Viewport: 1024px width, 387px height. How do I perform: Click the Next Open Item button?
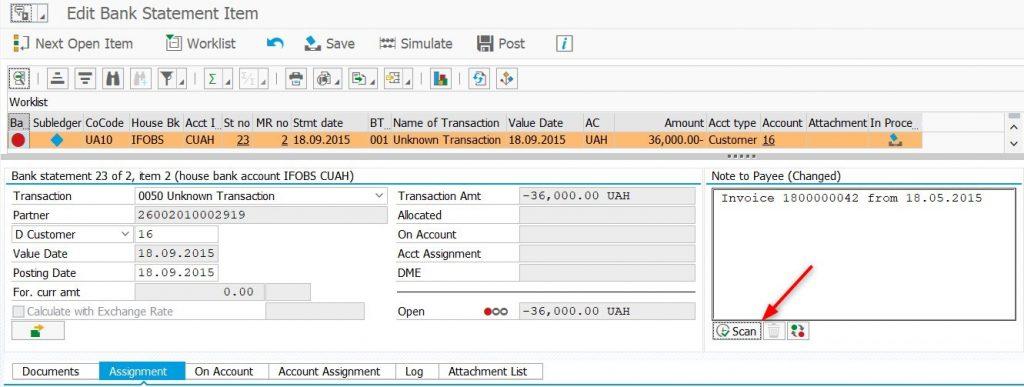click(72, 44)
